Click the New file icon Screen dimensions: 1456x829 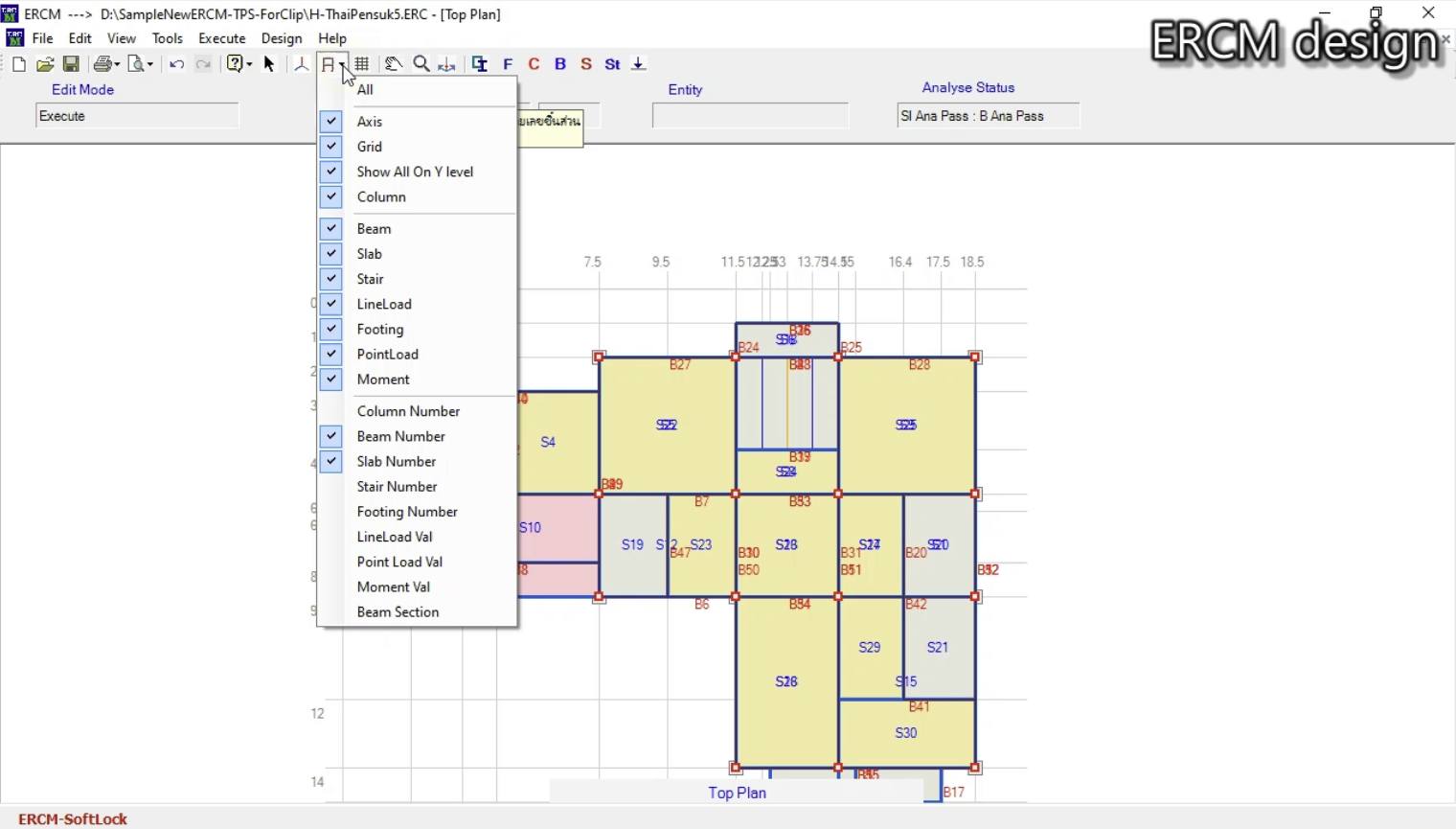click(19, 64)
